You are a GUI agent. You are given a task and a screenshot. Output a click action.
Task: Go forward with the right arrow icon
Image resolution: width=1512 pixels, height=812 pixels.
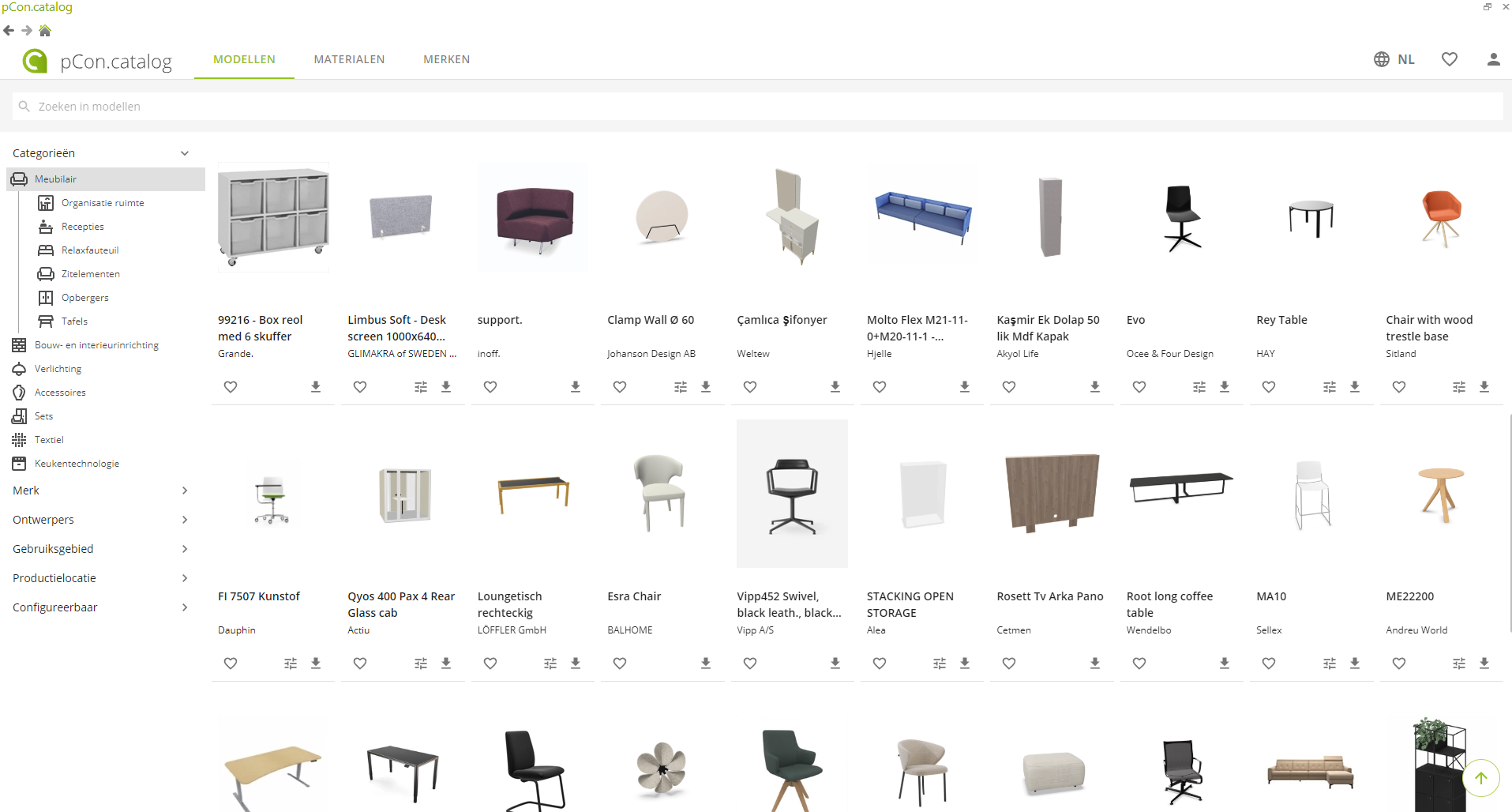[27, 31]
